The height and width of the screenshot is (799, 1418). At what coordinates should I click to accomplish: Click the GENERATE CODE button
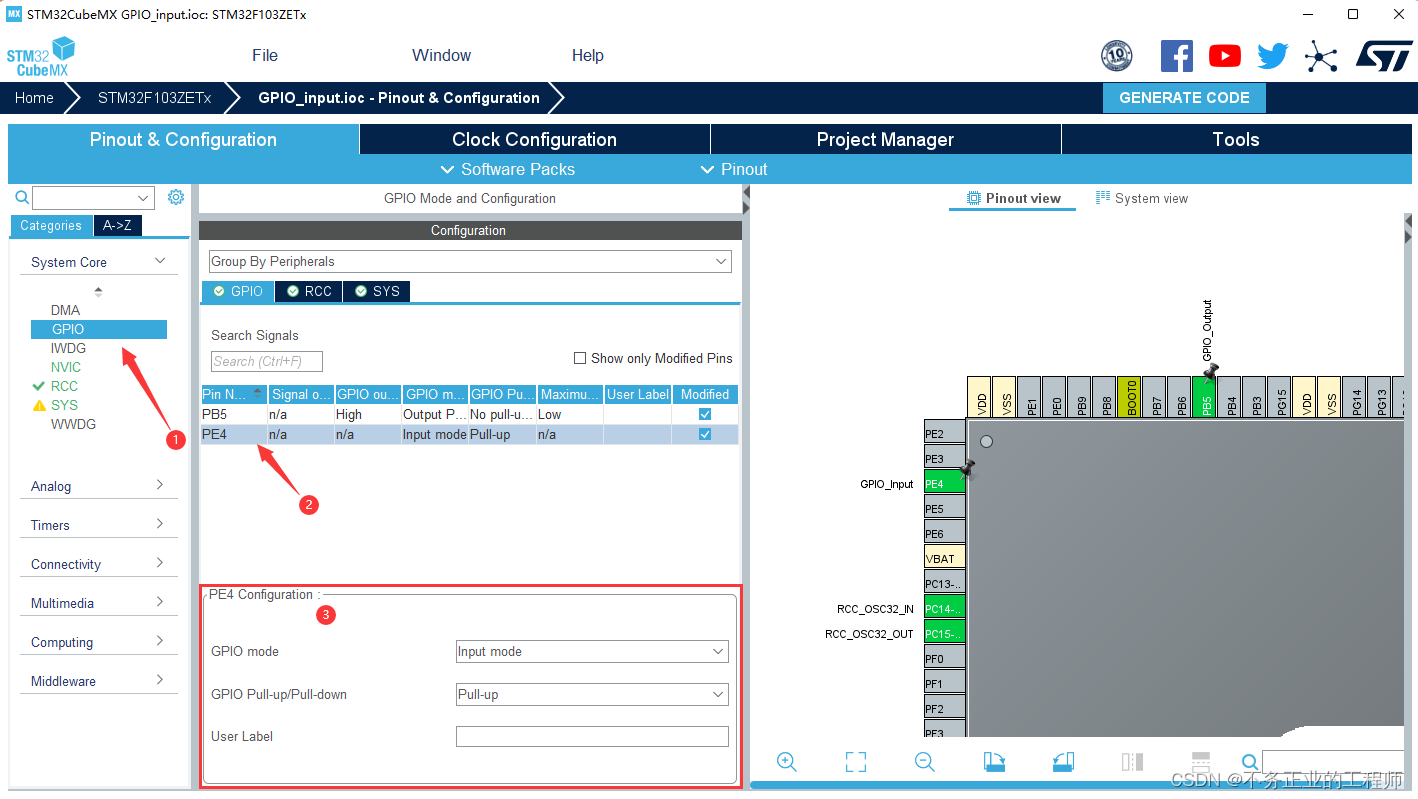click(x=1184, y=98)
